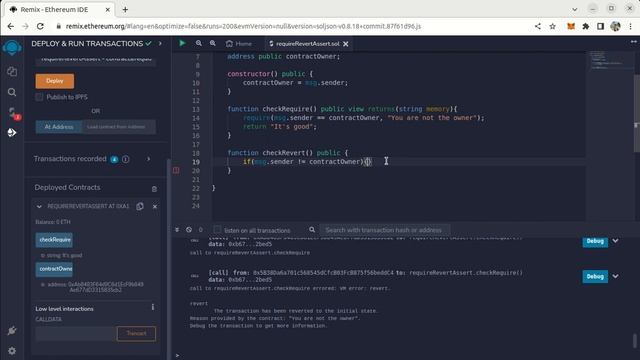Open the browser profile avatar

click(x=615, y=26)
